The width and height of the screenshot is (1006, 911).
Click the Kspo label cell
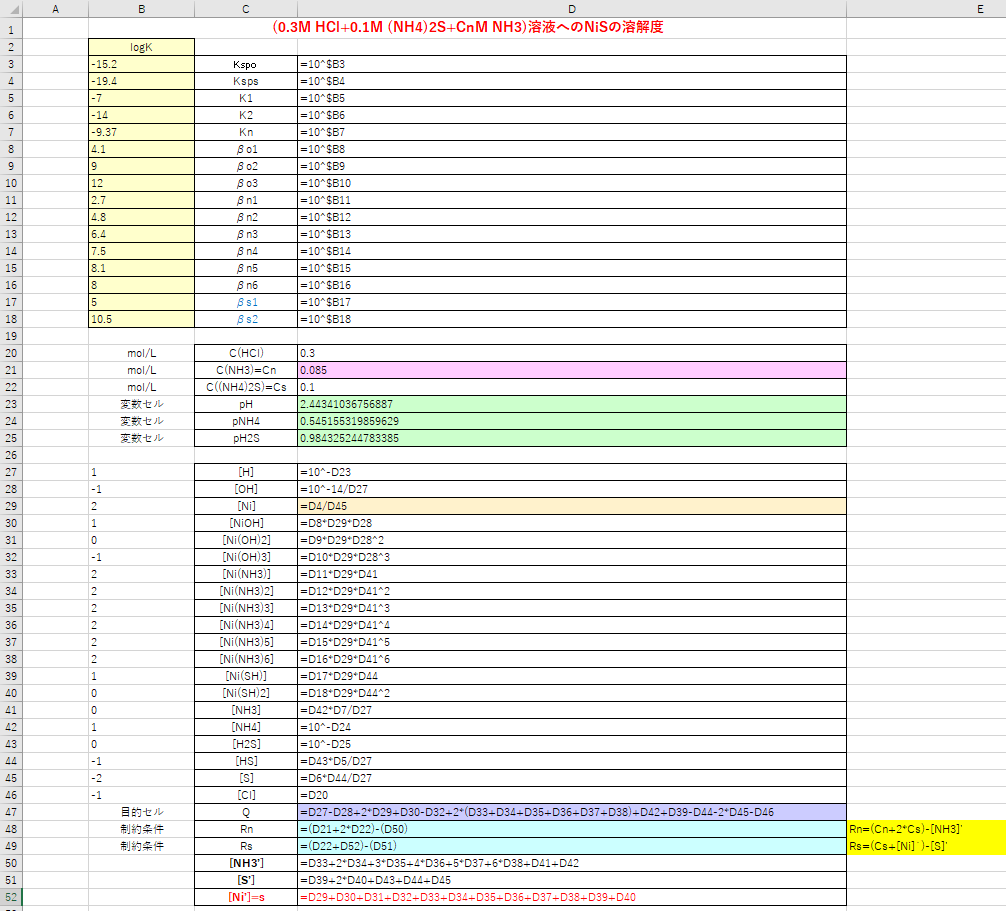click(x=246, y=64)
